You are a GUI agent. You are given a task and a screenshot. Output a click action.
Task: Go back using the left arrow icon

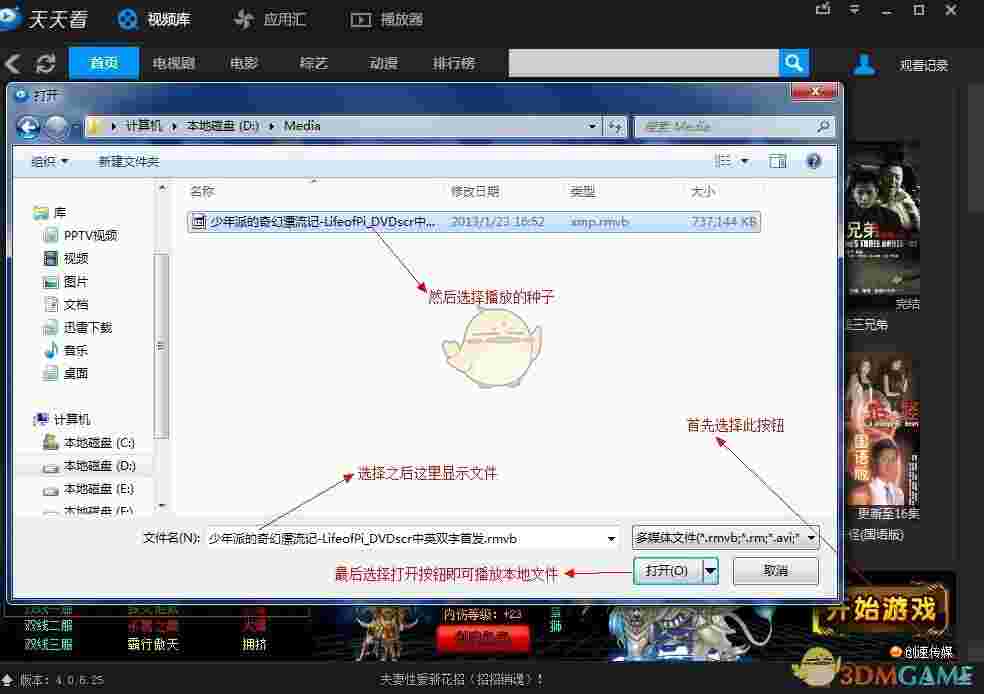[13, 63]
